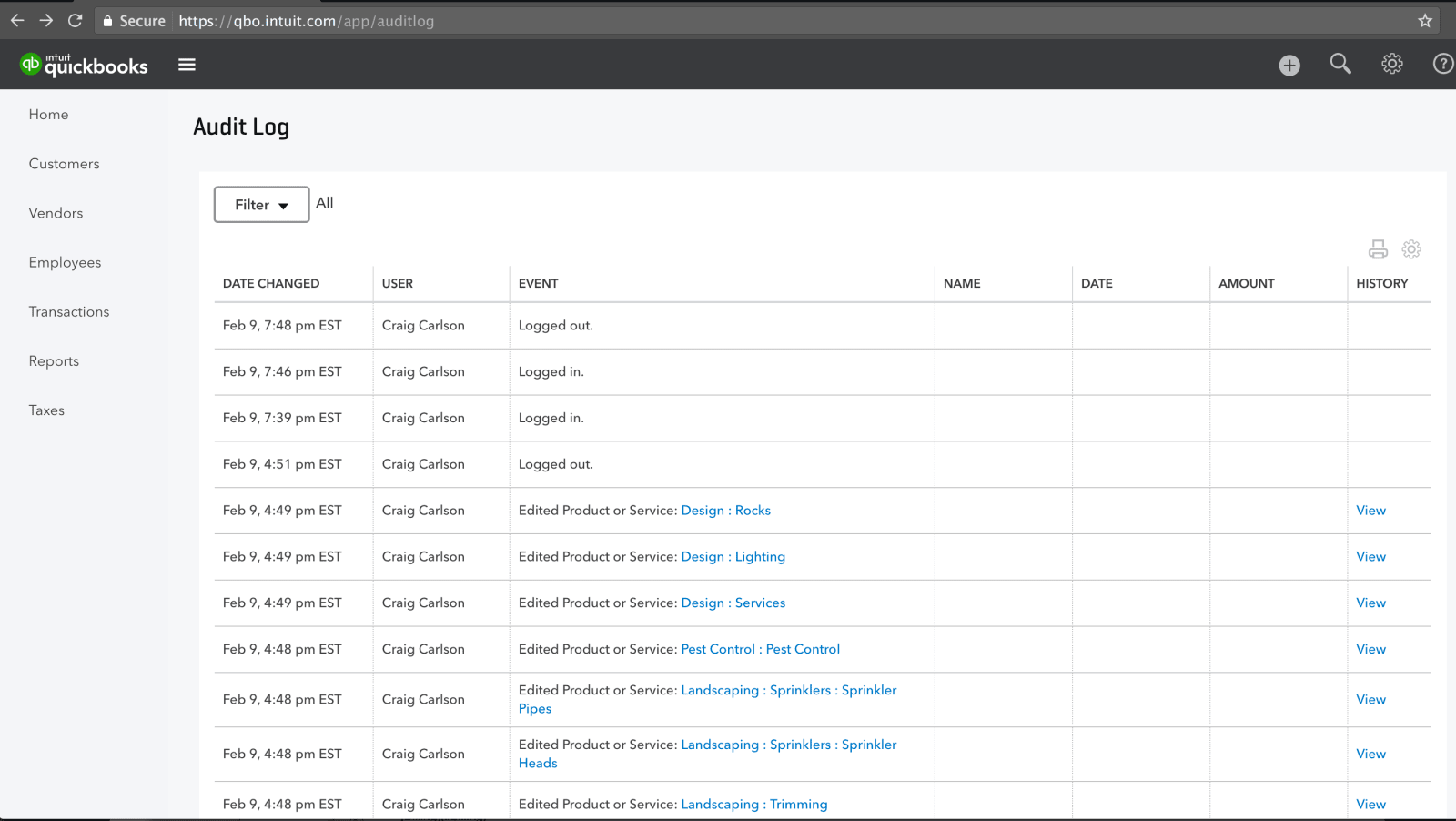This screenshot has width=1456, height=821.
Task: Click the QuickBooks logo
Action: (x=84, y=65)
